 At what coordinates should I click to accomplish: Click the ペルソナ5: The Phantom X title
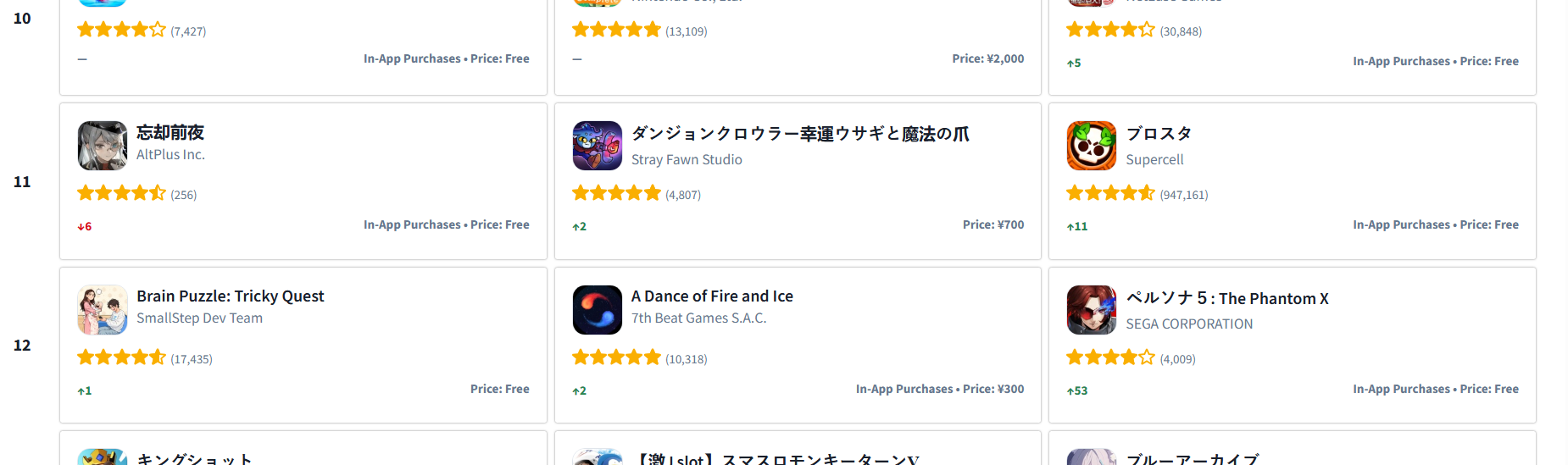click(1226, 298)
